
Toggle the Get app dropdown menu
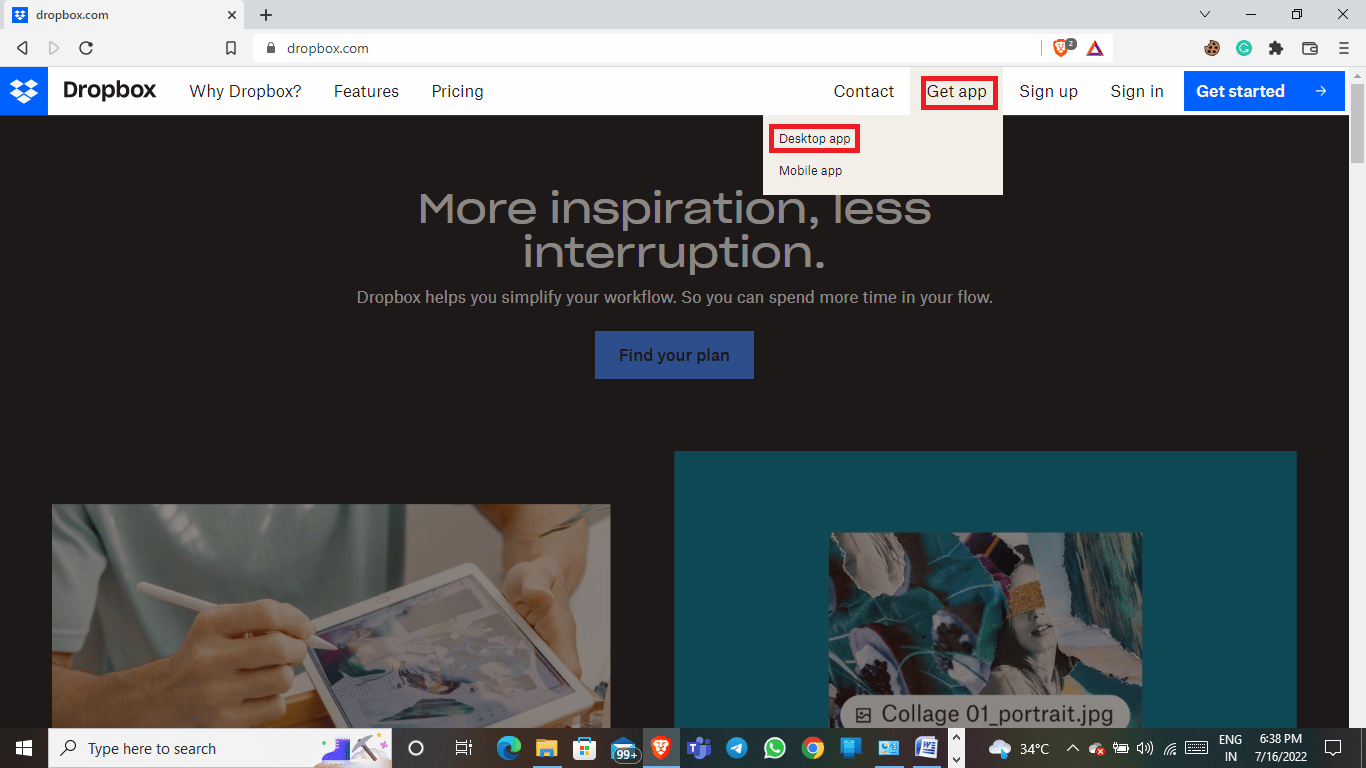tap(957, 92)
